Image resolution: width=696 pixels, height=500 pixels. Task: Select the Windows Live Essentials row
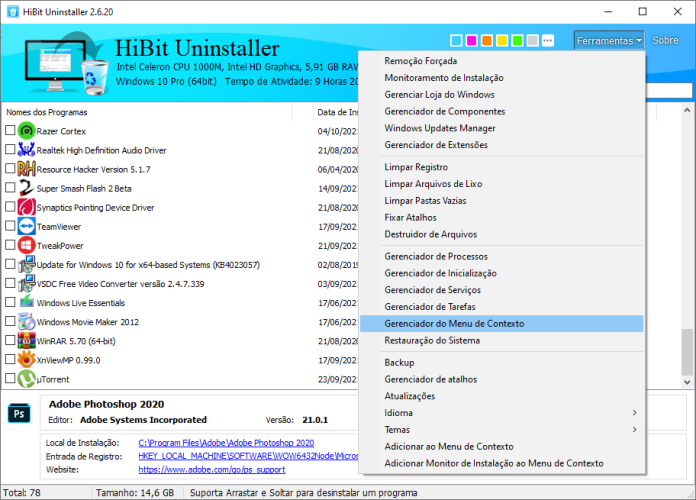tap(180, 302)
